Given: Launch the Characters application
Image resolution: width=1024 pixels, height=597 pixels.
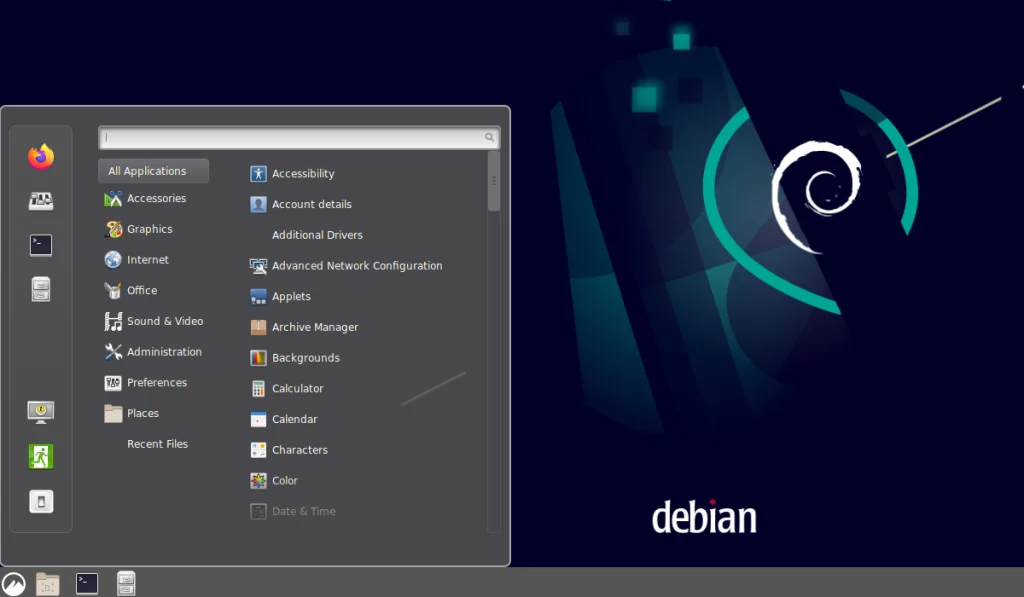Looking at the screenshot, I should coord(298,449).
